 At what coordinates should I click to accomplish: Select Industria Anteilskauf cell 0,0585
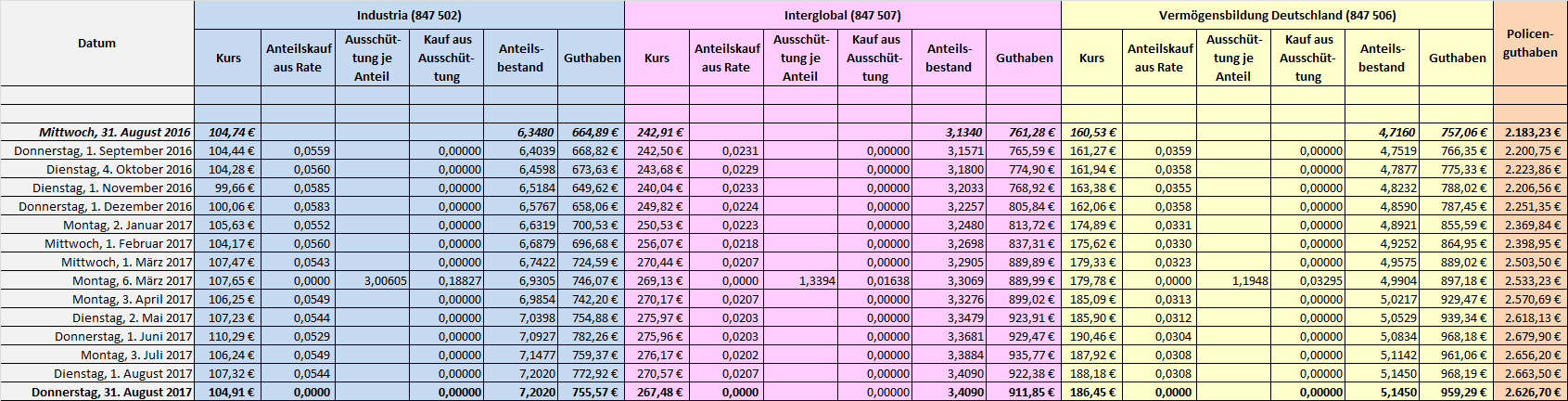[x=298, y=188]
